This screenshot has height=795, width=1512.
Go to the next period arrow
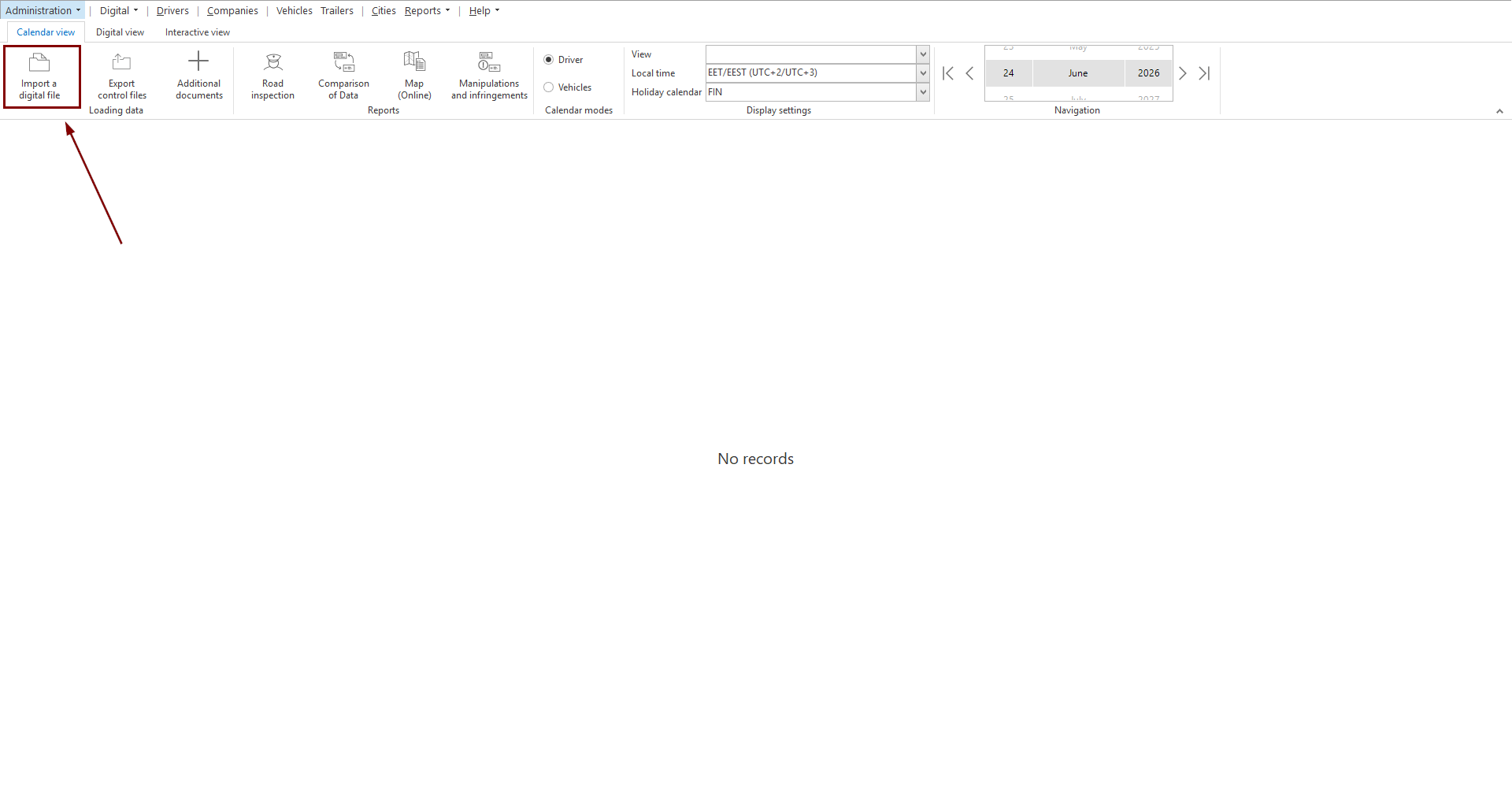(x=1182, y=73)
